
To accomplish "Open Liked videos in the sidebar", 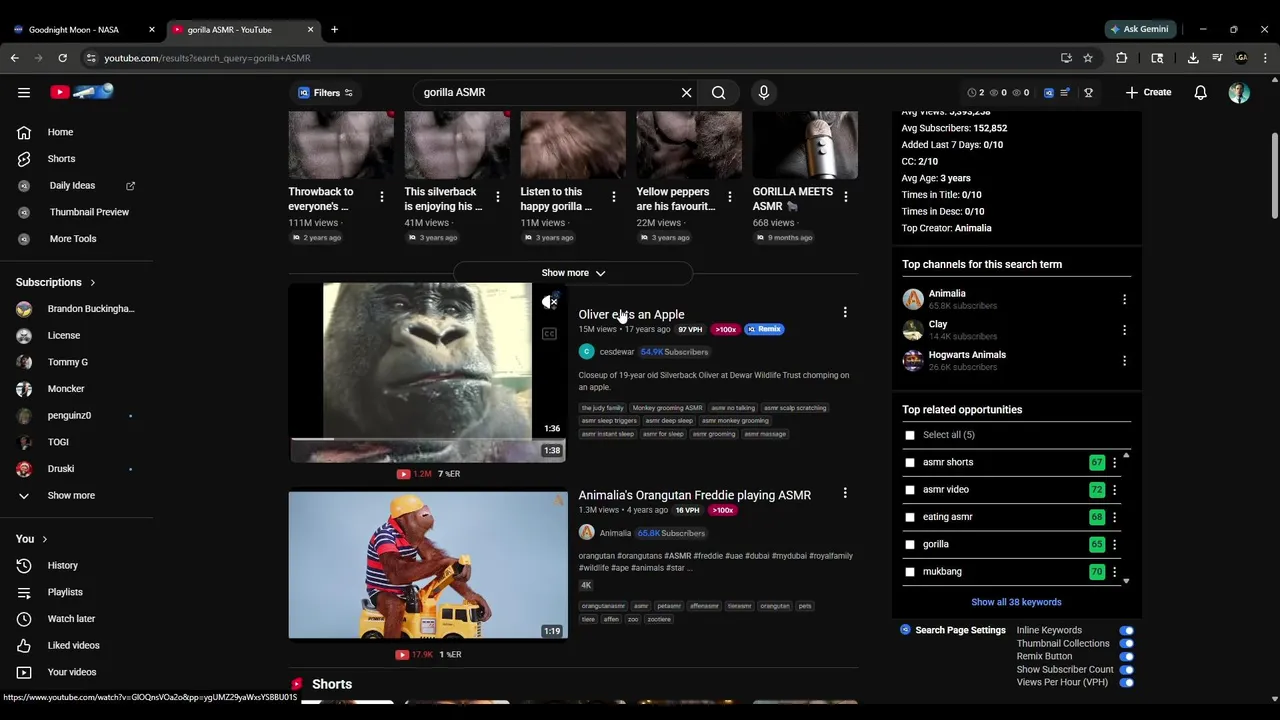I will coord(73,645).
